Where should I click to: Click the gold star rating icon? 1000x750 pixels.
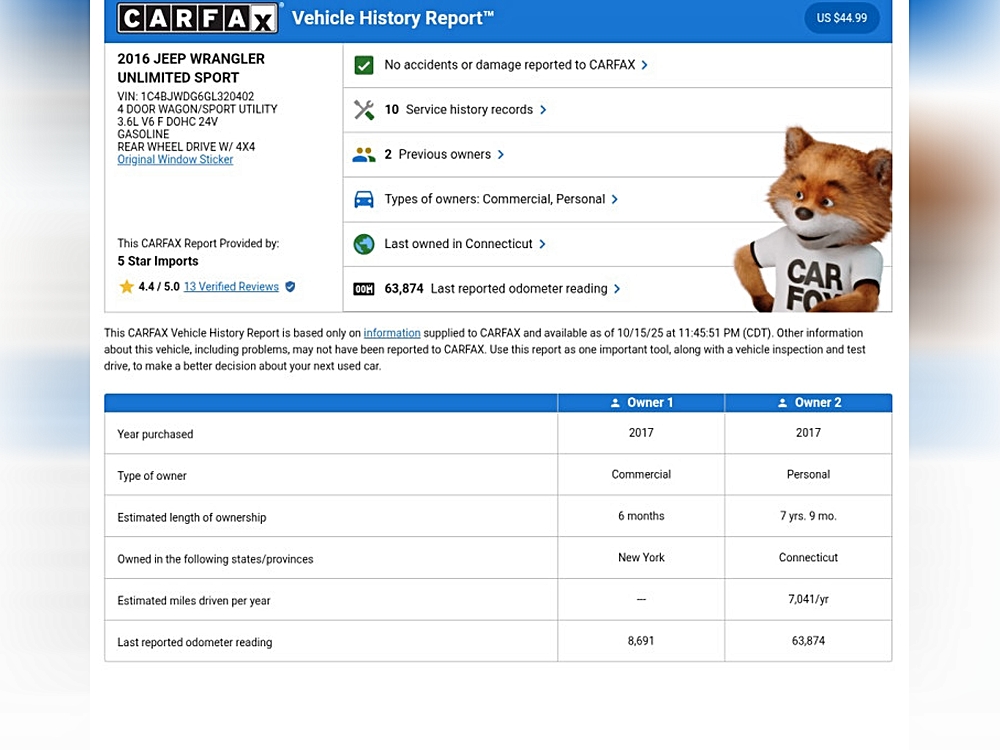pos(127,287)
